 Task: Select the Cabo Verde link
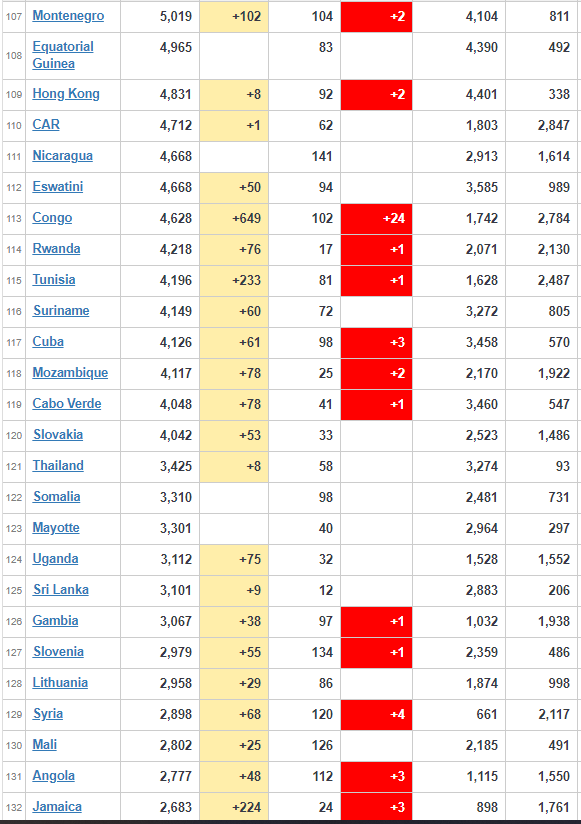click(67, 404)
